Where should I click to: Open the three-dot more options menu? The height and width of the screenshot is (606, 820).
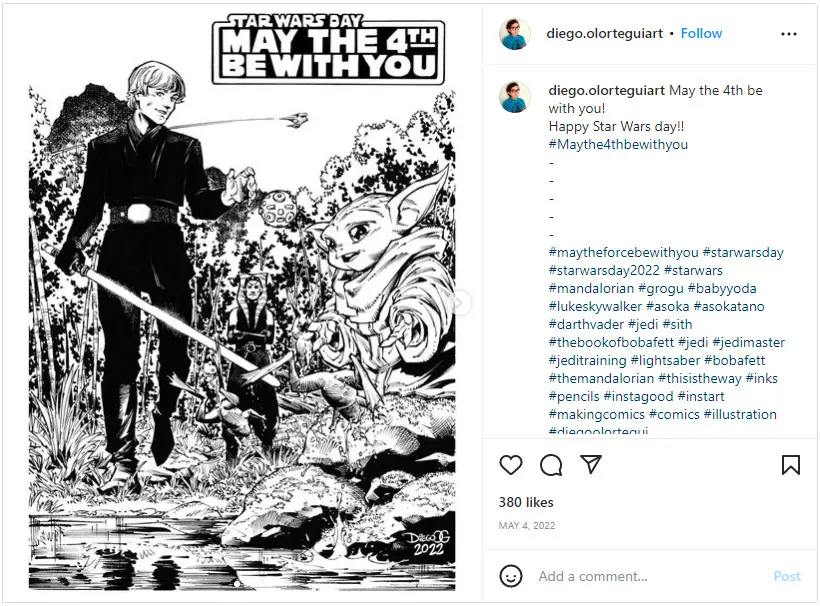[789, 34]
